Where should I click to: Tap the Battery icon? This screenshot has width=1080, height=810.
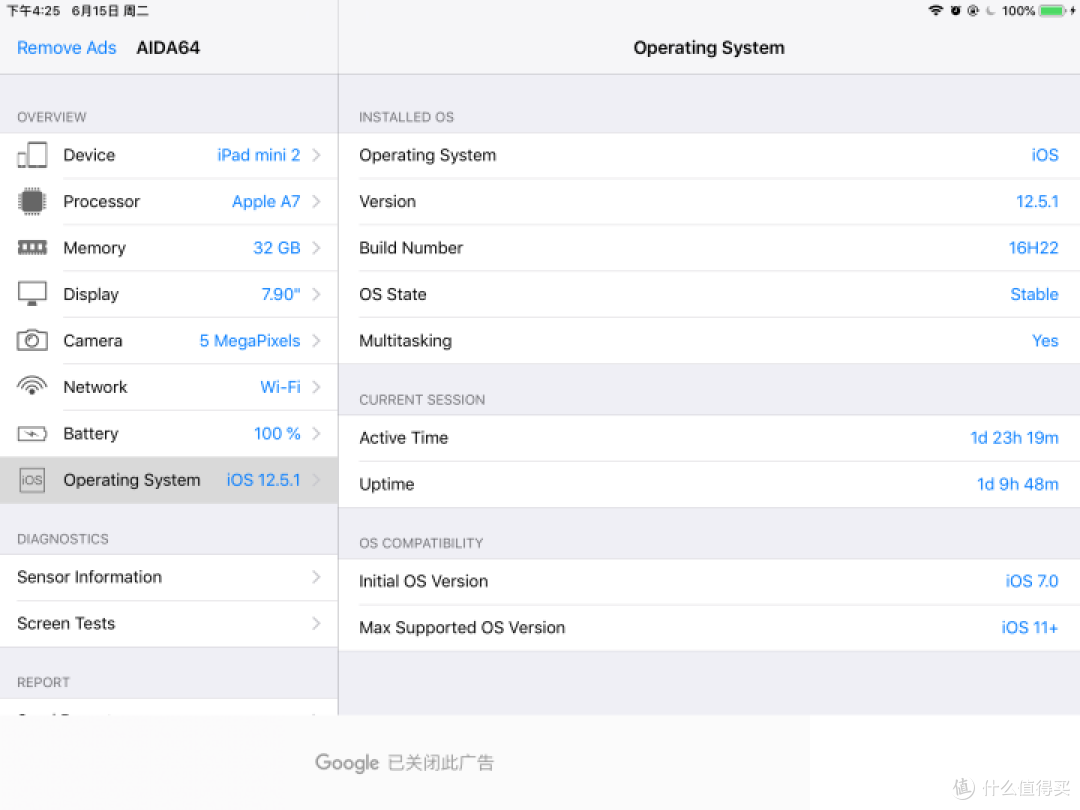pos(32,433)
